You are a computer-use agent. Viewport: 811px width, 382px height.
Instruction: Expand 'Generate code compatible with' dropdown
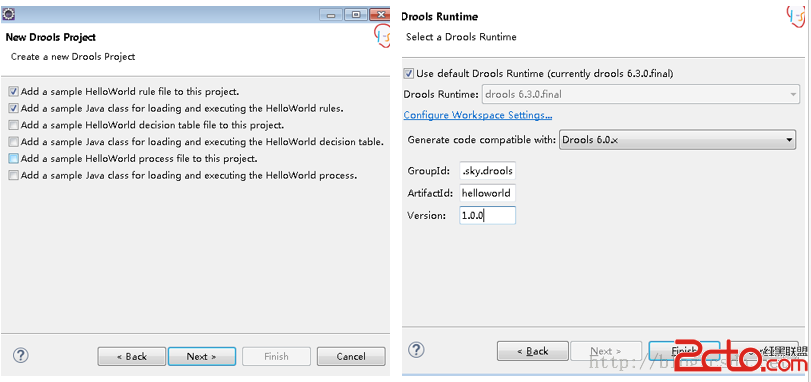677,140
